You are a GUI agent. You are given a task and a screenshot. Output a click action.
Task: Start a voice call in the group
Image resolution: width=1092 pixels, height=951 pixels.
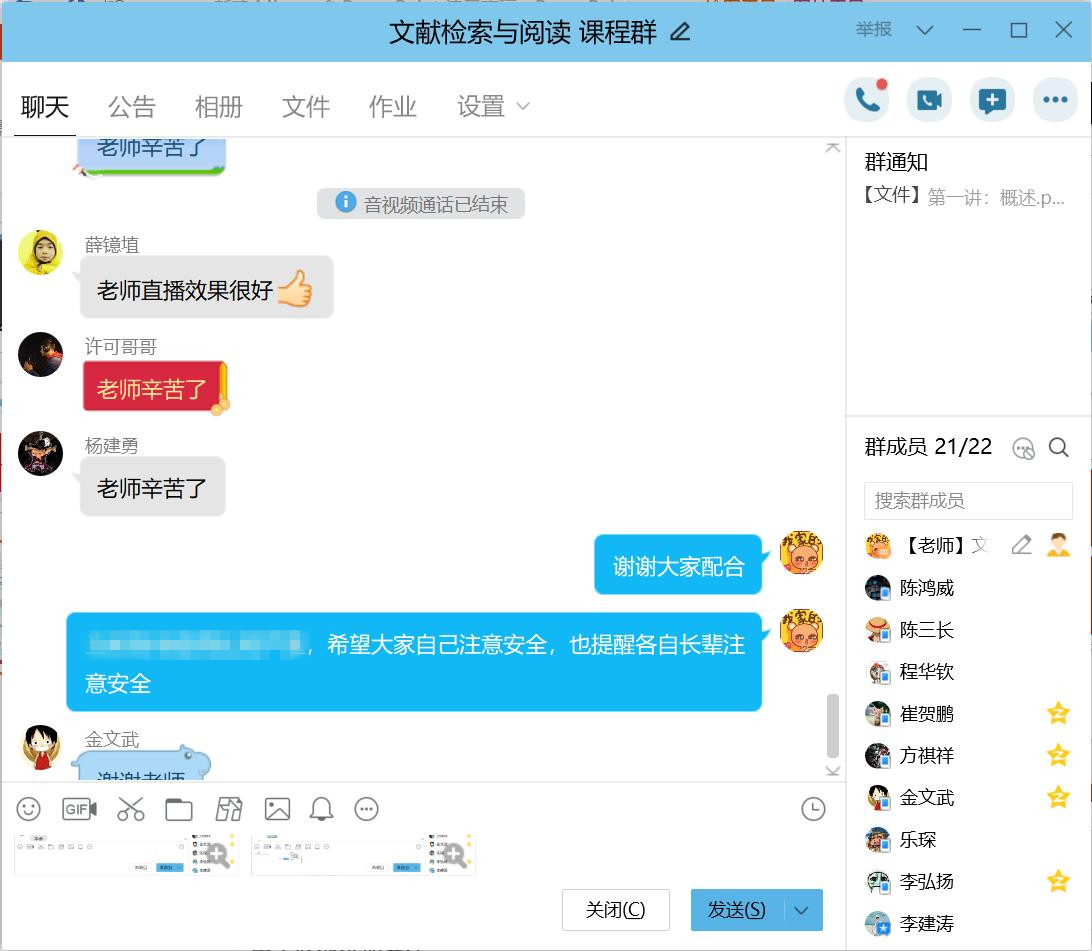(866, 100)
